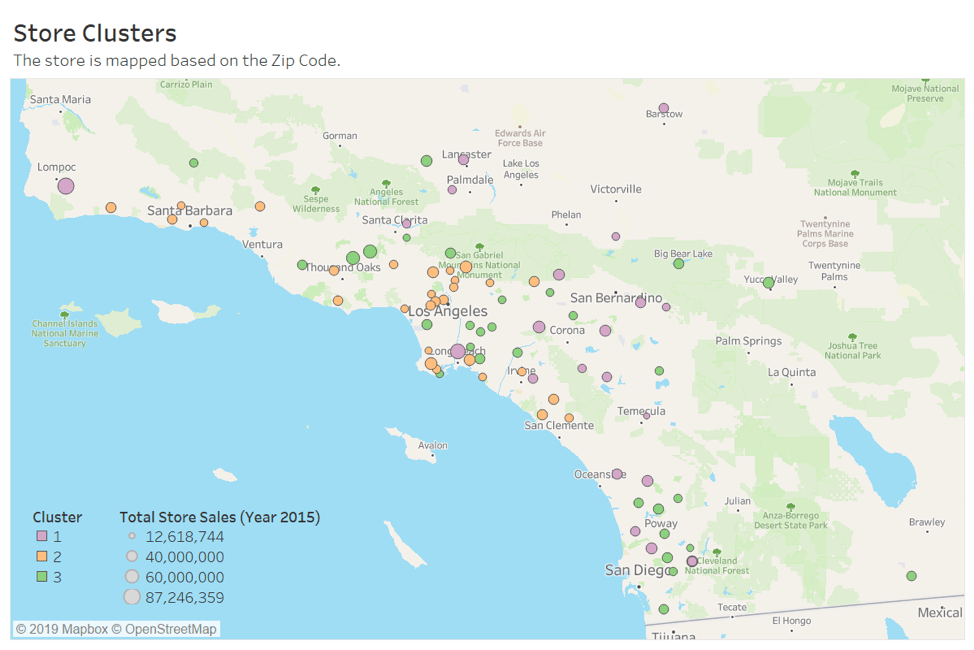The height and width of the screenshot is (650, 974).
Task: Click the Cleveland National Forest tree icon
Action: (x=716, y=551)
